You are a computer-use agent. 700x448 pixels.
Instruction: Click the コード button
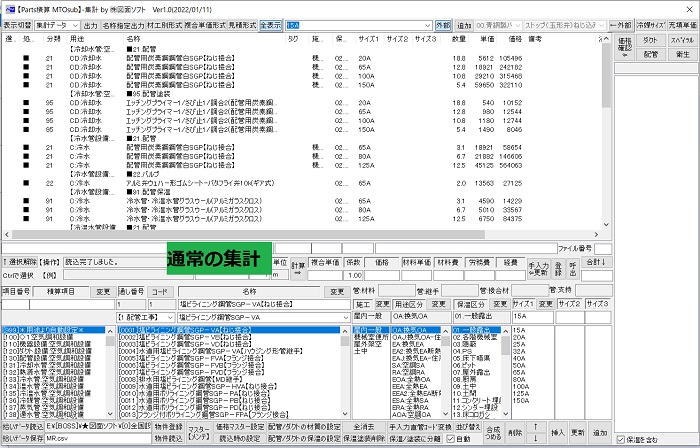(x=160, y=291)
